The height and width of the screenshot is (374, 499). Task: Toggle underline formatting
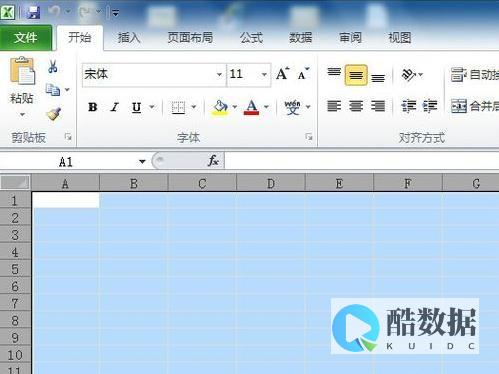click(136, 107)
